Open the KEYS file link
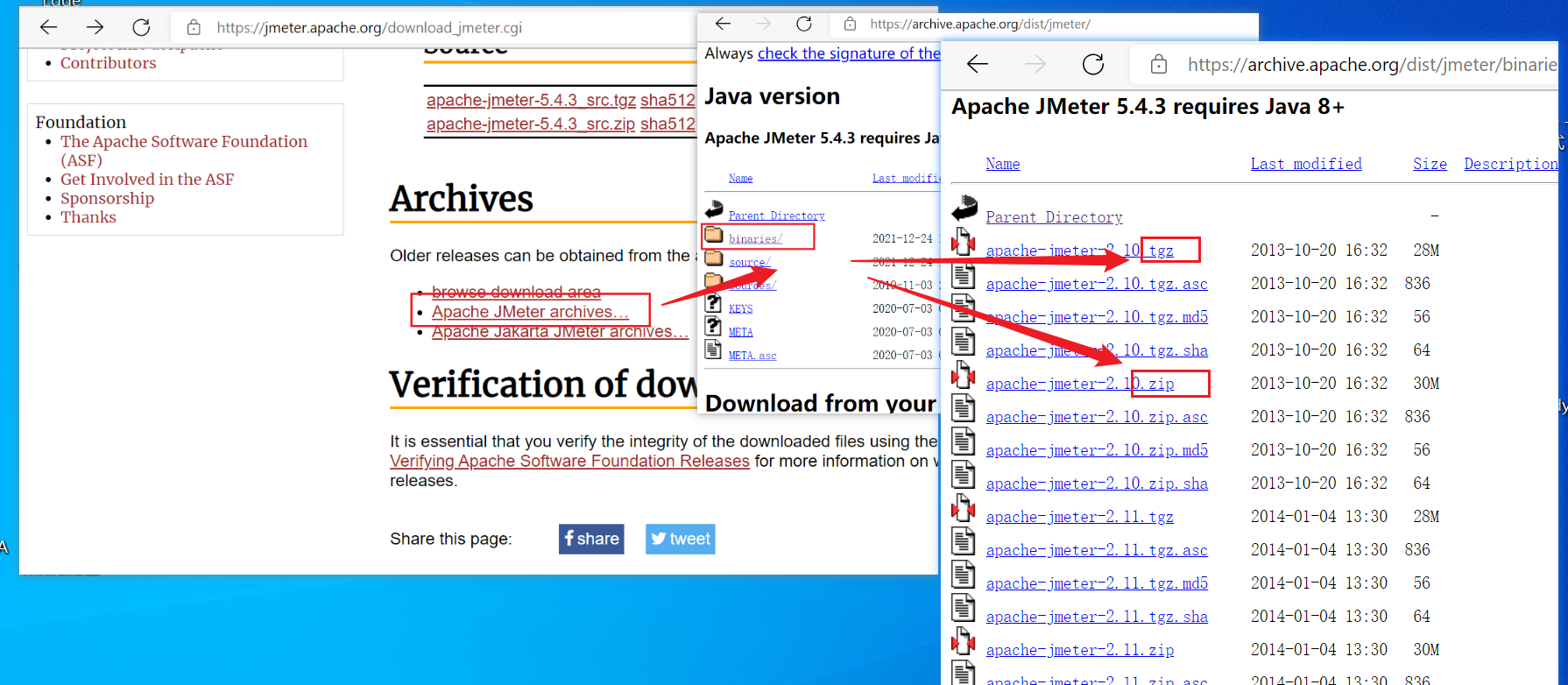 tap(740, 308)
